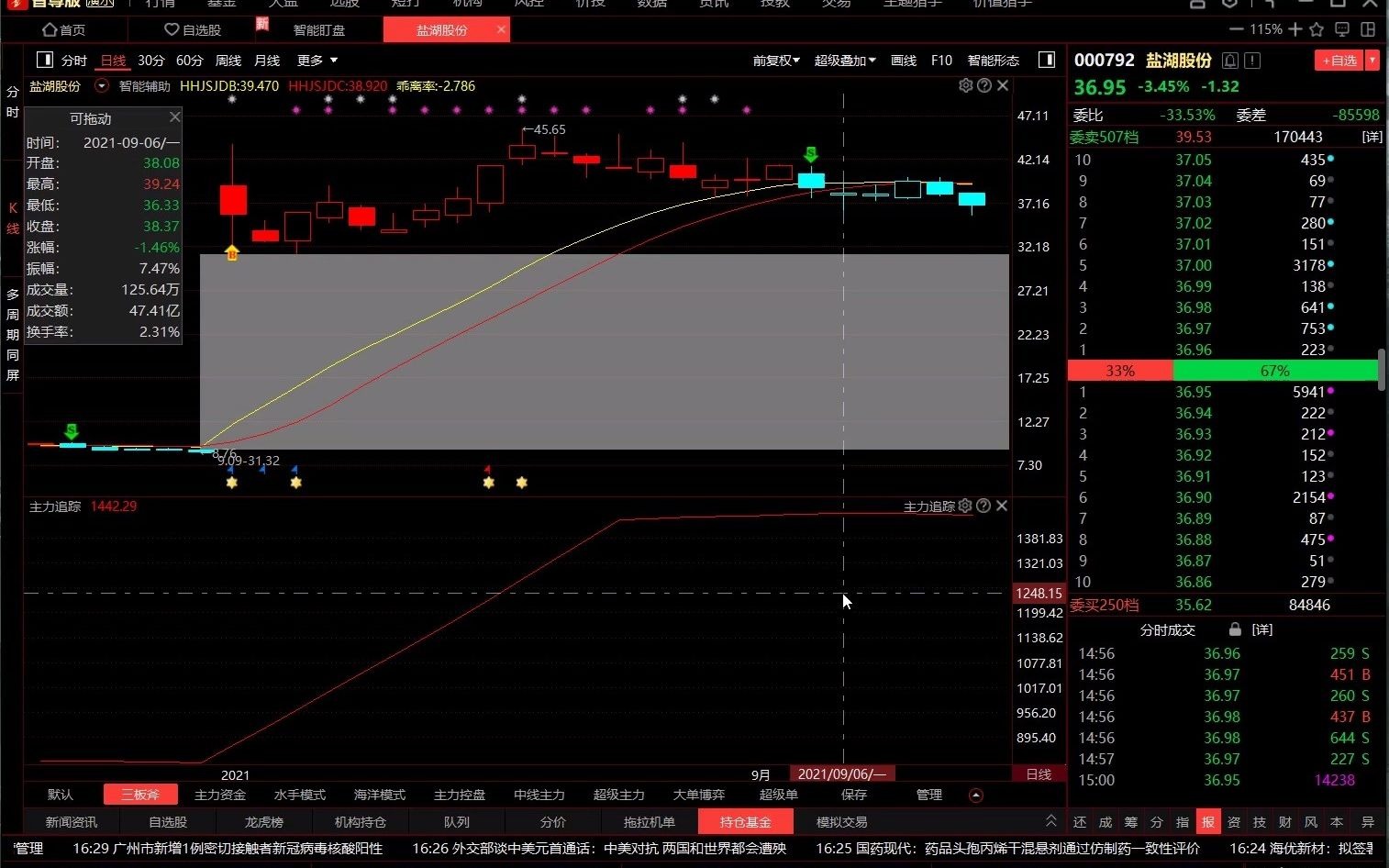Open the 详 link next to 委卖507档
The width and height of the screenshot is (1389, 868).
(x=1372, y=137)
